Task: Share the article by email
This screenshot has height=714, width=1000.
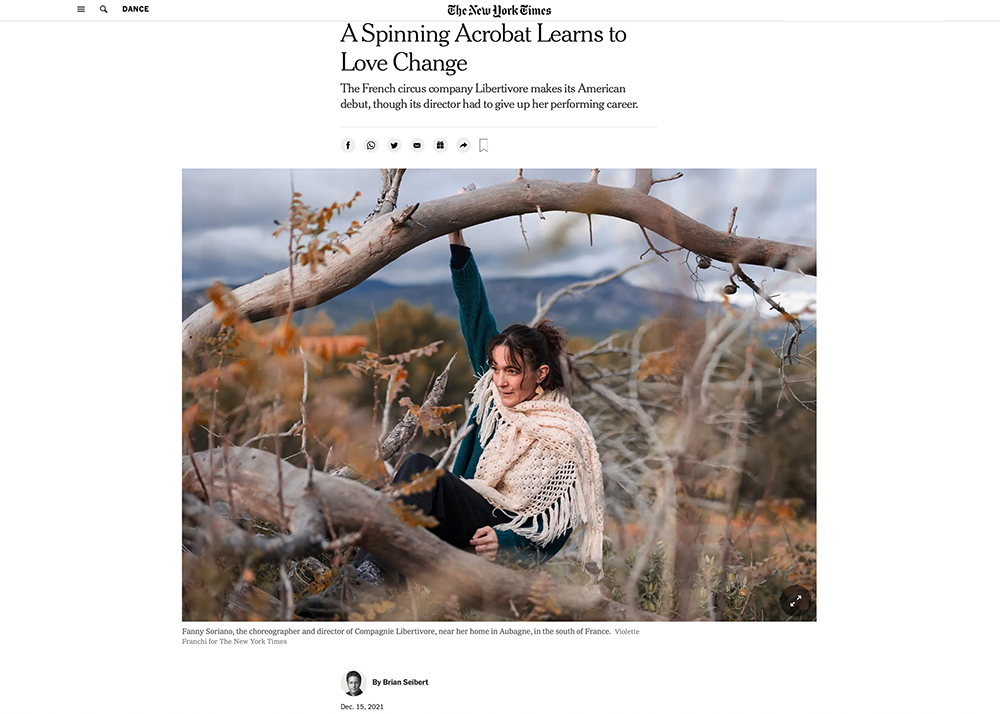Action: (417, 145)
